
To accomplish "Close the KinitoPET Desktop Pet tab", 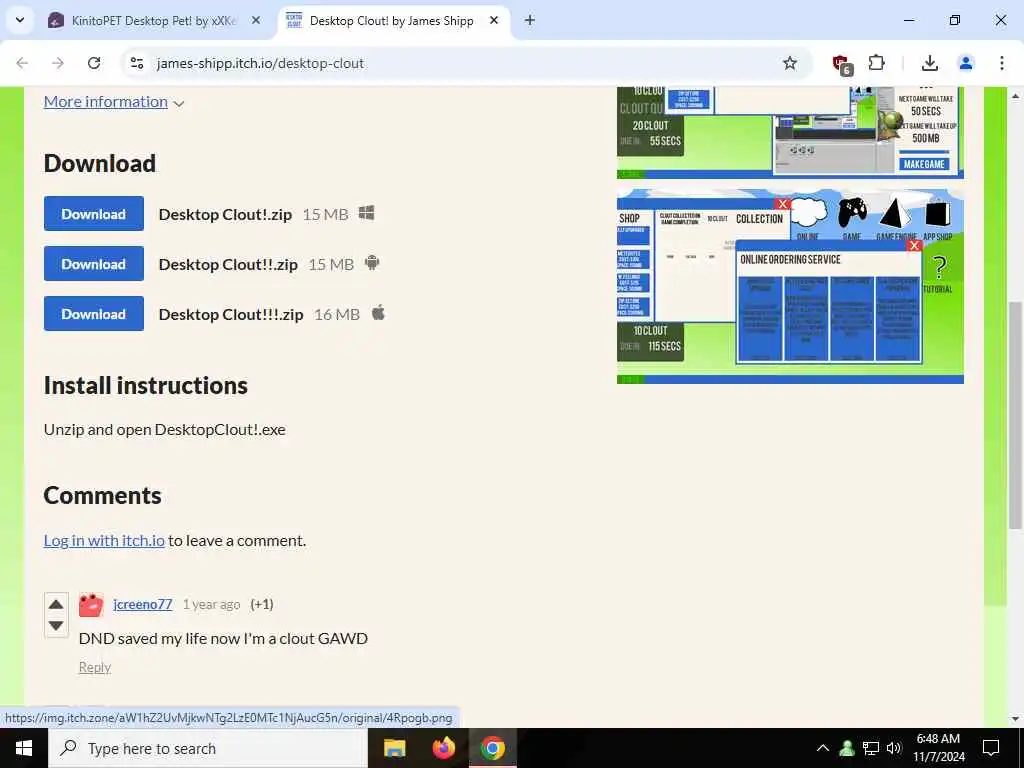I will point(256,21).
